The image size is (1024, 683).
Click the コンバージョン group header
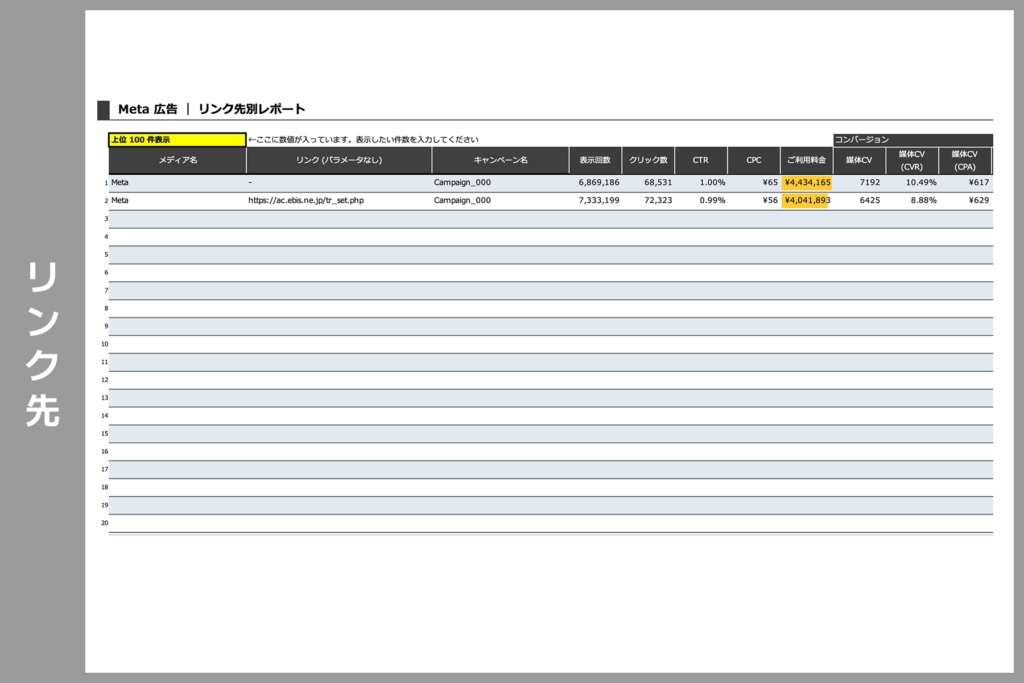(912, 140)
